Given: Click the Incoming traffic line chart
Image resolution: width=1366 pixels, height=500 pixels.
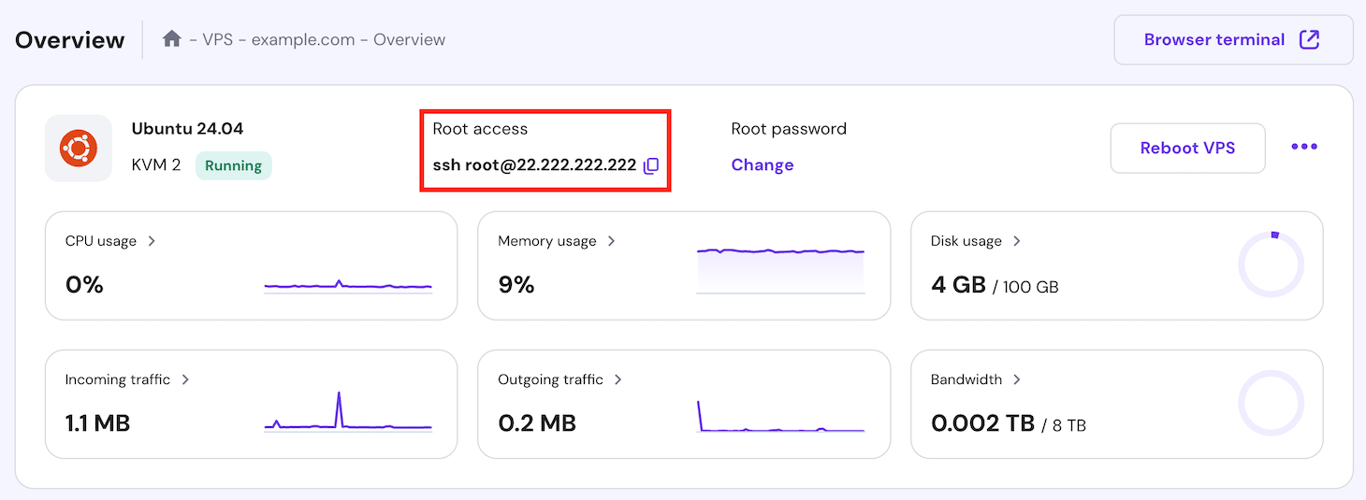Looking at the screenshot, I should [348, 411].
